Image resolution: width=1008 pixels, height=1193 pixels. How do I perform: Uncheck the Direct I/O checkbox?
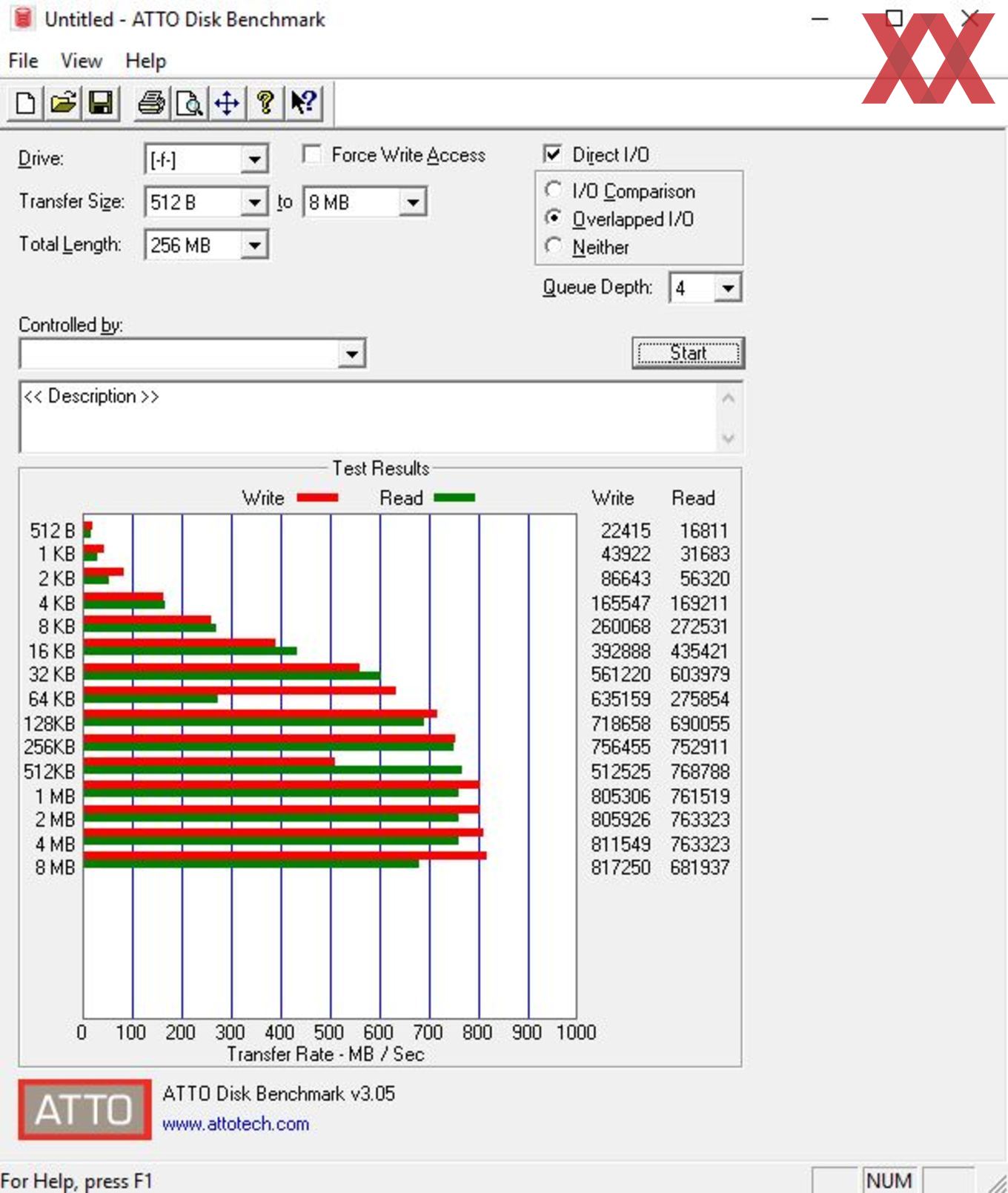pos(553,154)
